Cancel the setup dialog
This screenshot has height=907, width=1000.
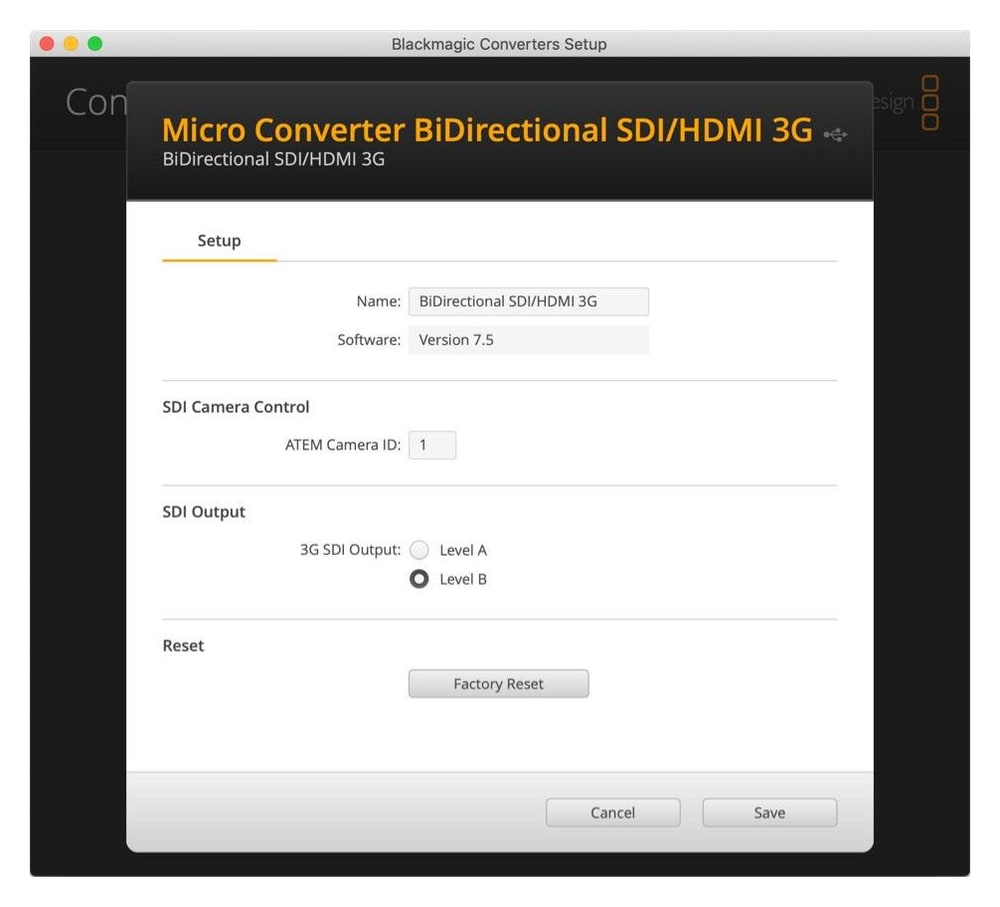pos(613,813)
